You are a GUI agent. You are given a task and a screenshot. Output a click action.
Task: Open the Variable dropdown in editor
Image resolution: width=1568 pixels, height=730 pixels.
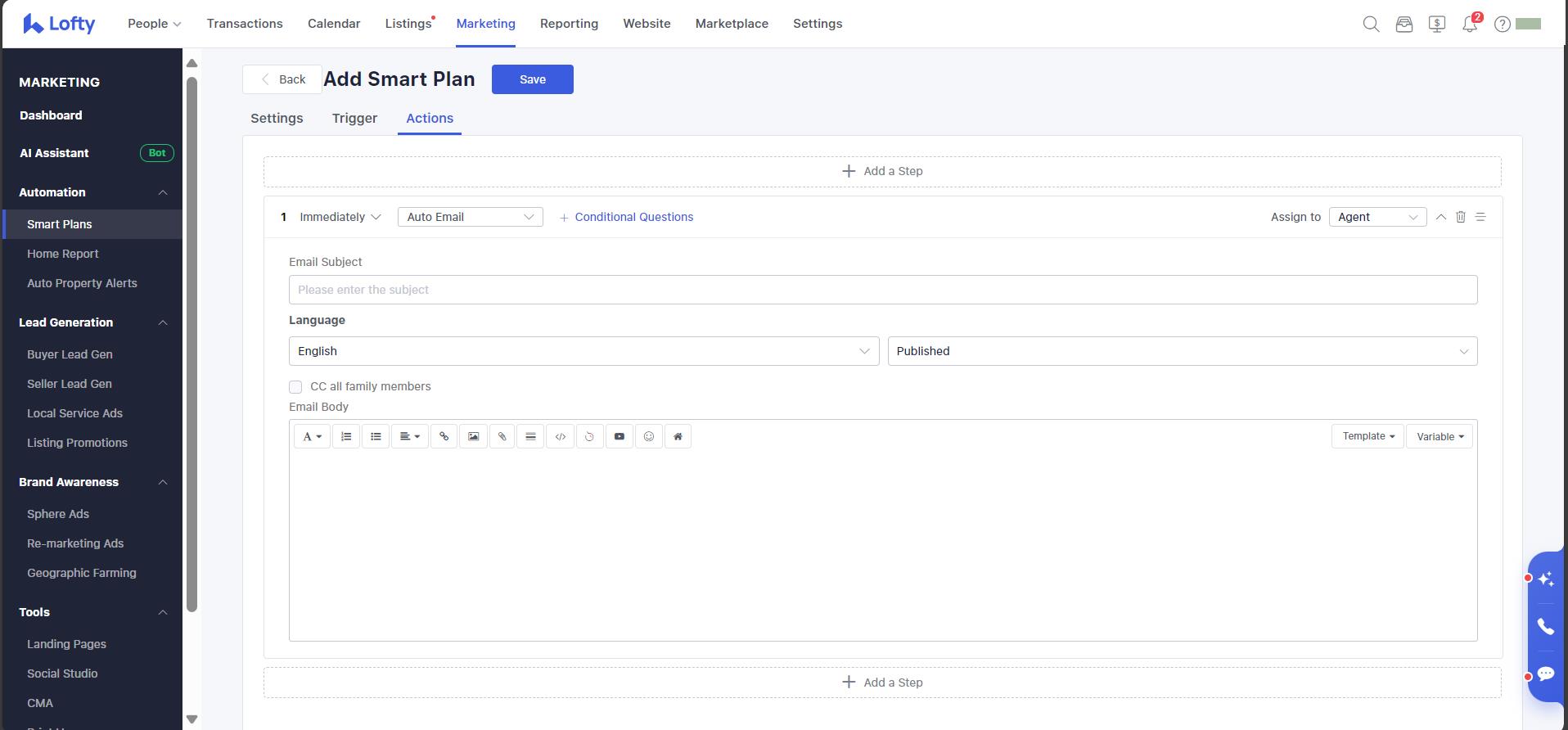tap(1440, 436)
